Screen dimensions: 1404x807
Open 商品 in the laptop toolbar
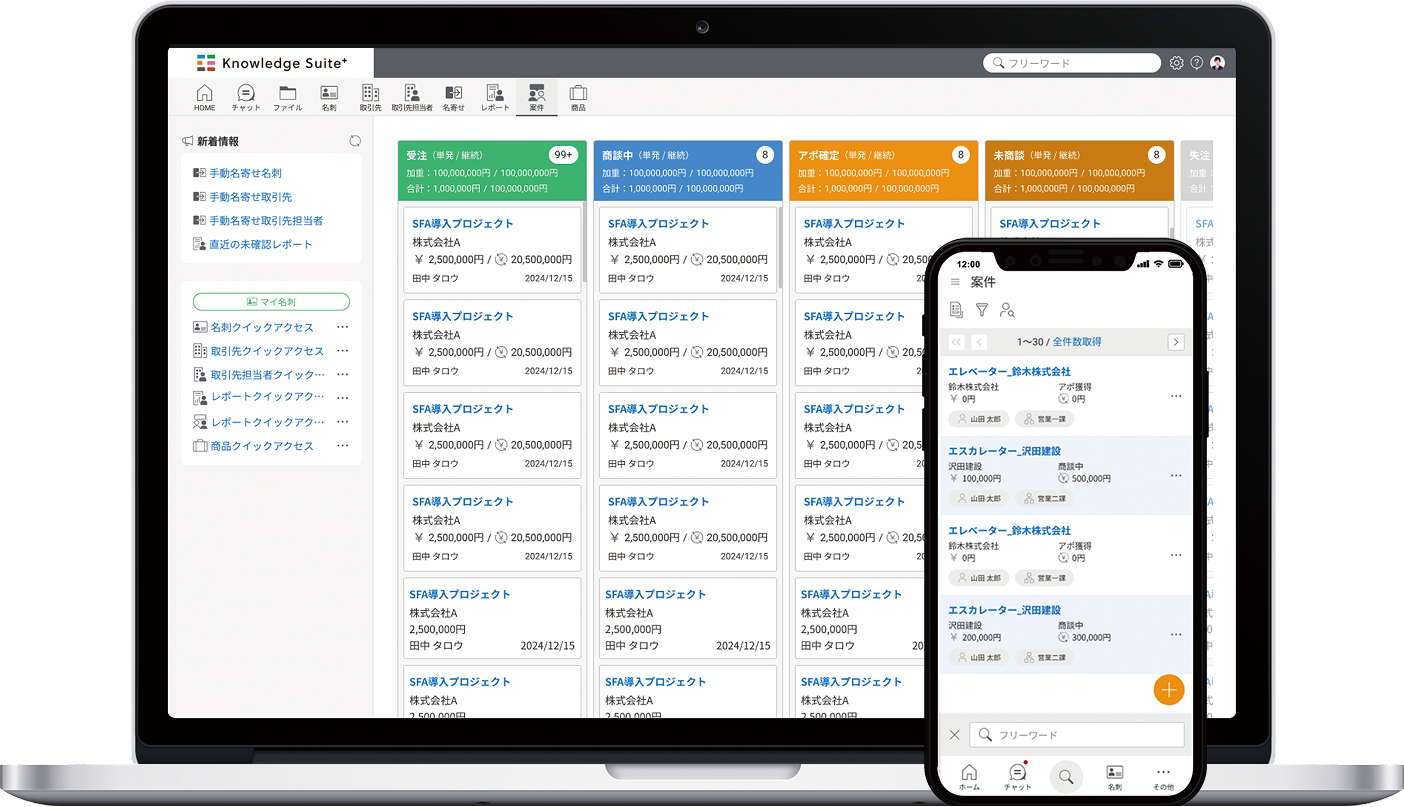point(578,97)
